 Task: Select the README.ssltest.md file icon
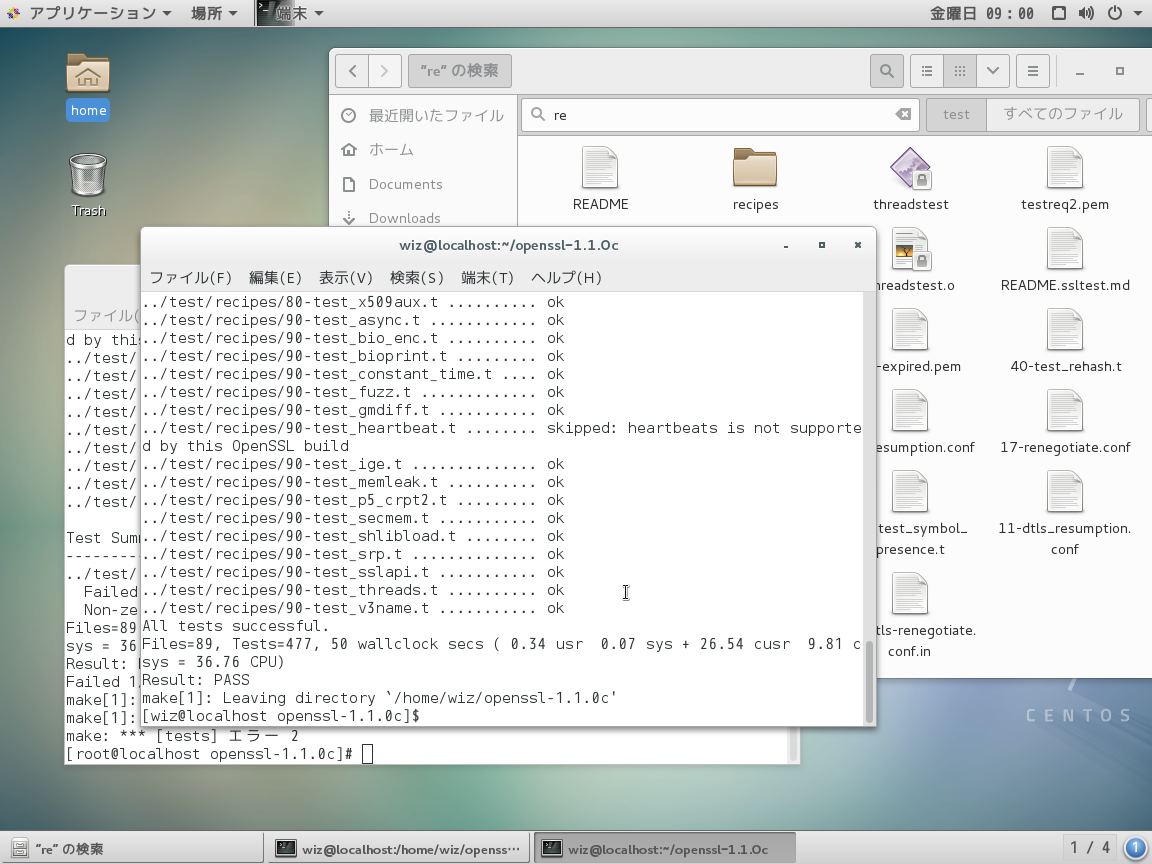[x=1065, y=260]
